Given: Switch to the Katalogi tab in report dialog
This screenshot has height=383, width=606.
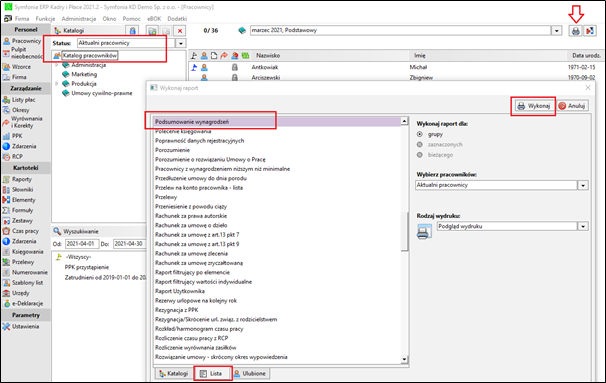Looking at the screenshot, I should [x=174, y=374].
